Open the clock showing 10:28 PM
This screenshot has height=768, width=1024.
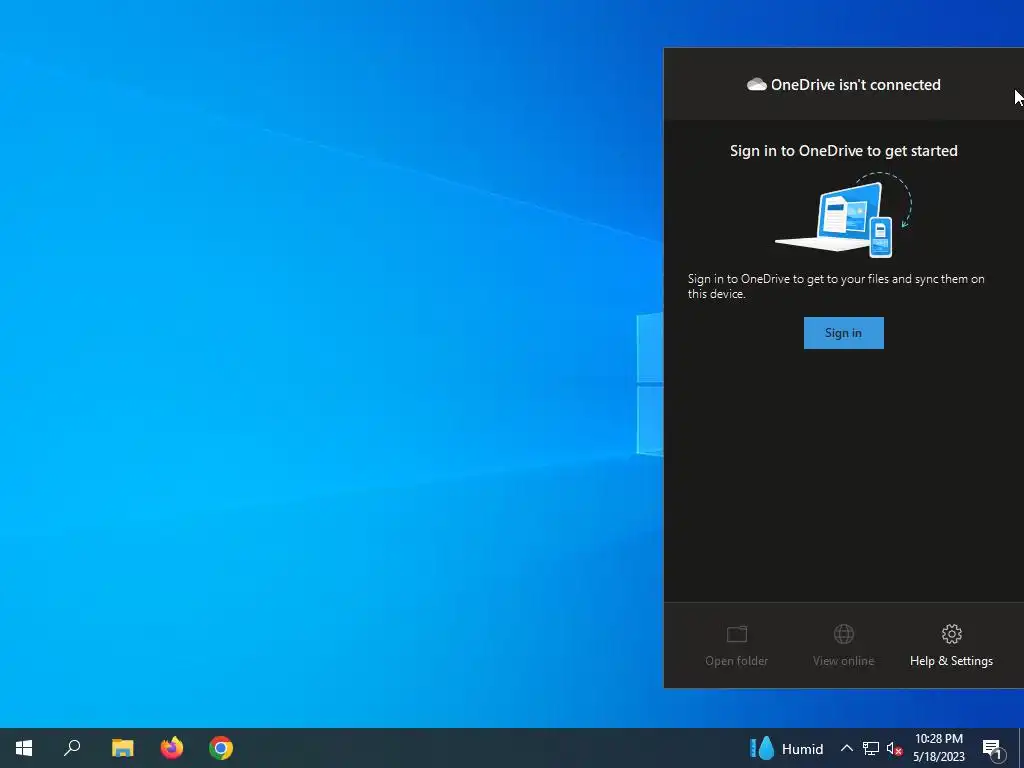938,748
